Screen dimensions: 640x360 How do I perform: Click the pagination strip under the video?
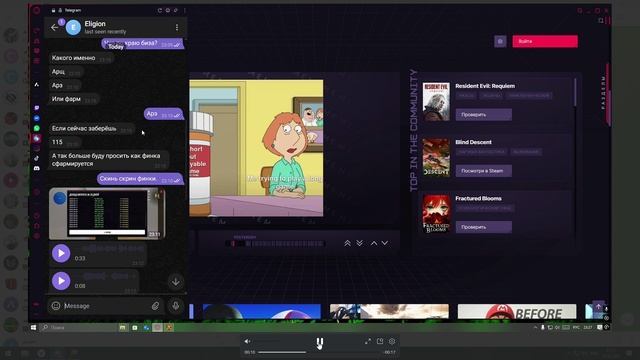pyautogui.click(x=275, y=244)
